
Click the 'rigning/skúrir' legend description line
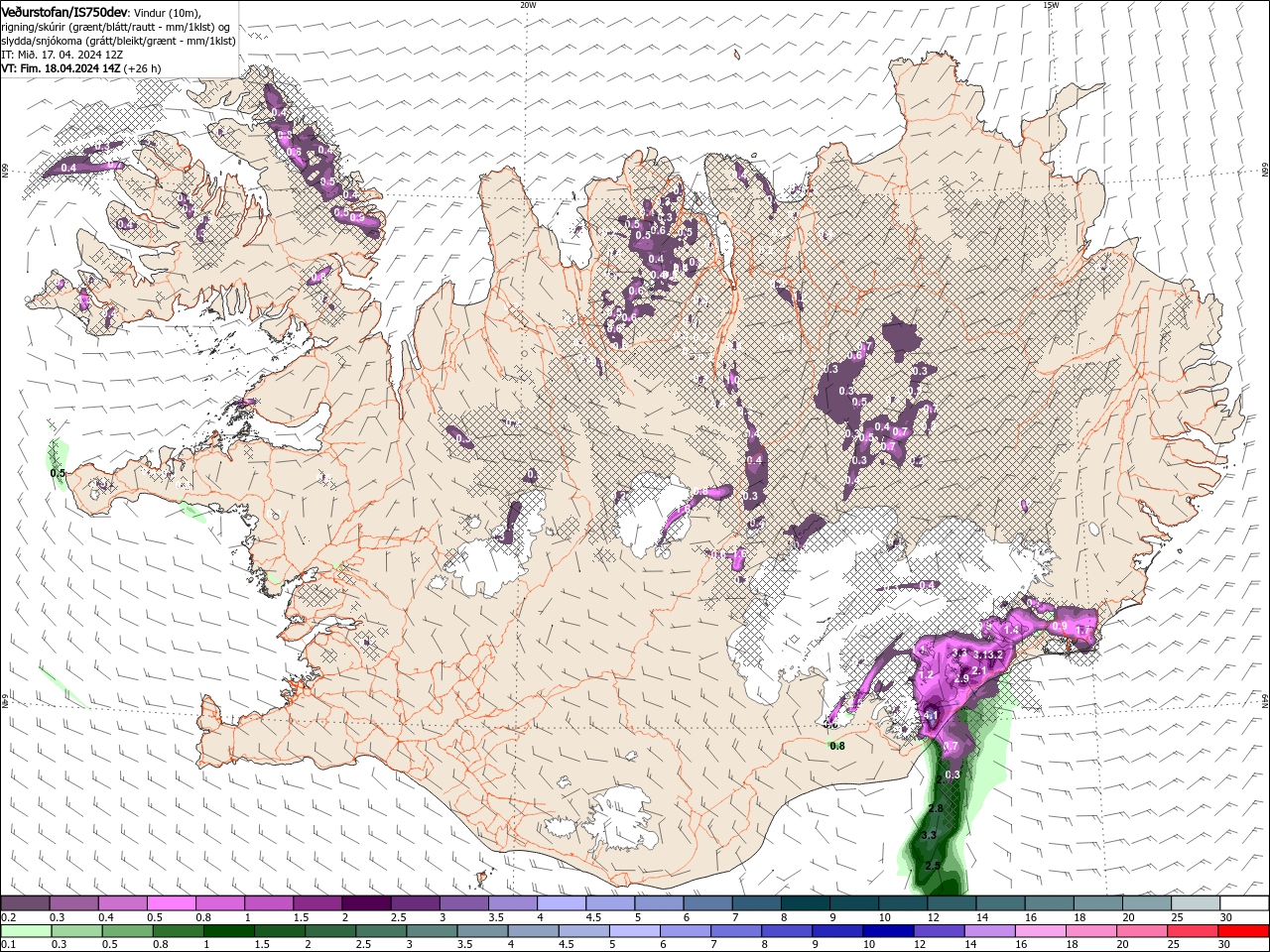116,27
